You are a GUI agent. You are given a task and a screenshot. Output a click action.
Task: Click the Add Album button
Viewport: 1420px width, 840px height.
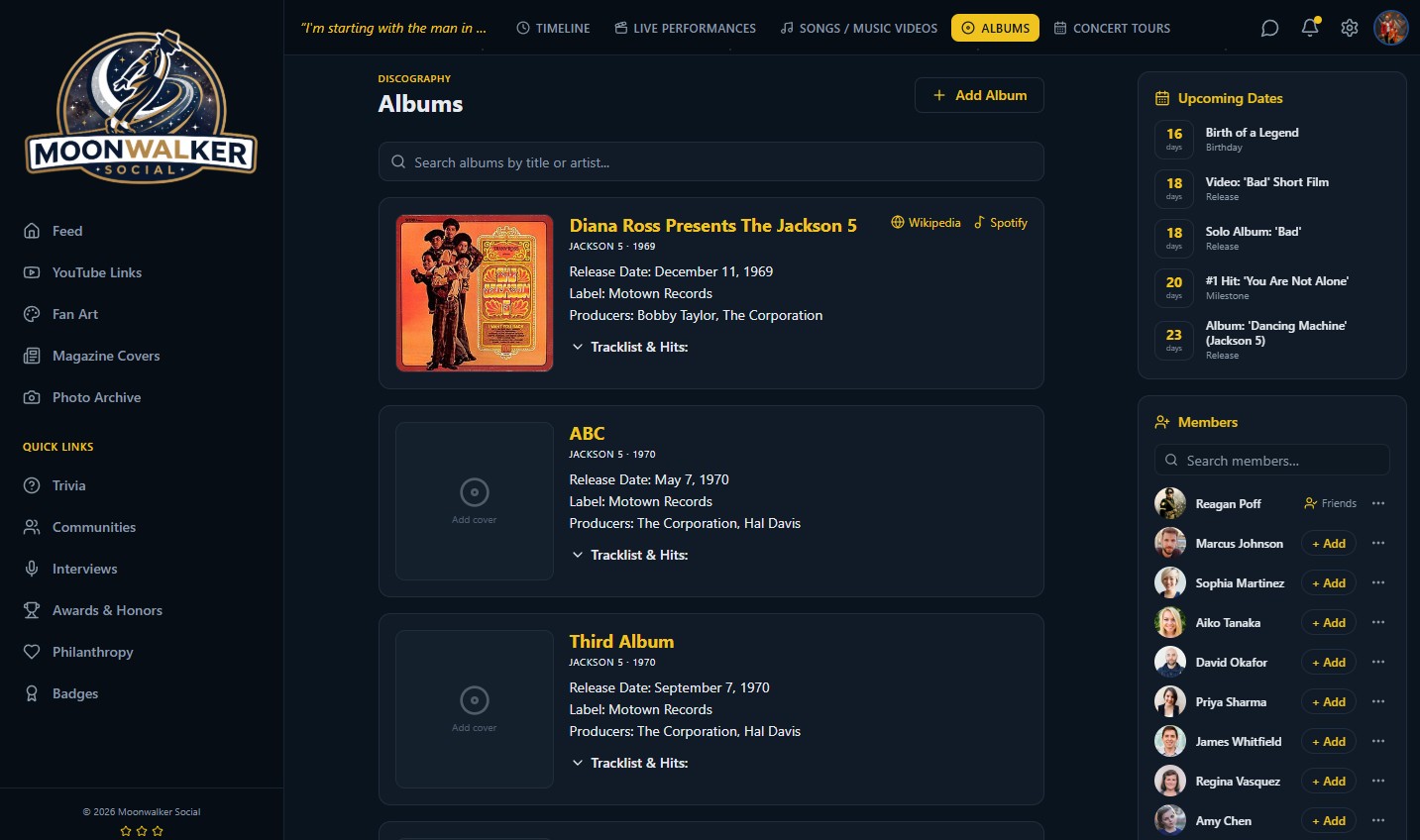click(x=979, y=95)
